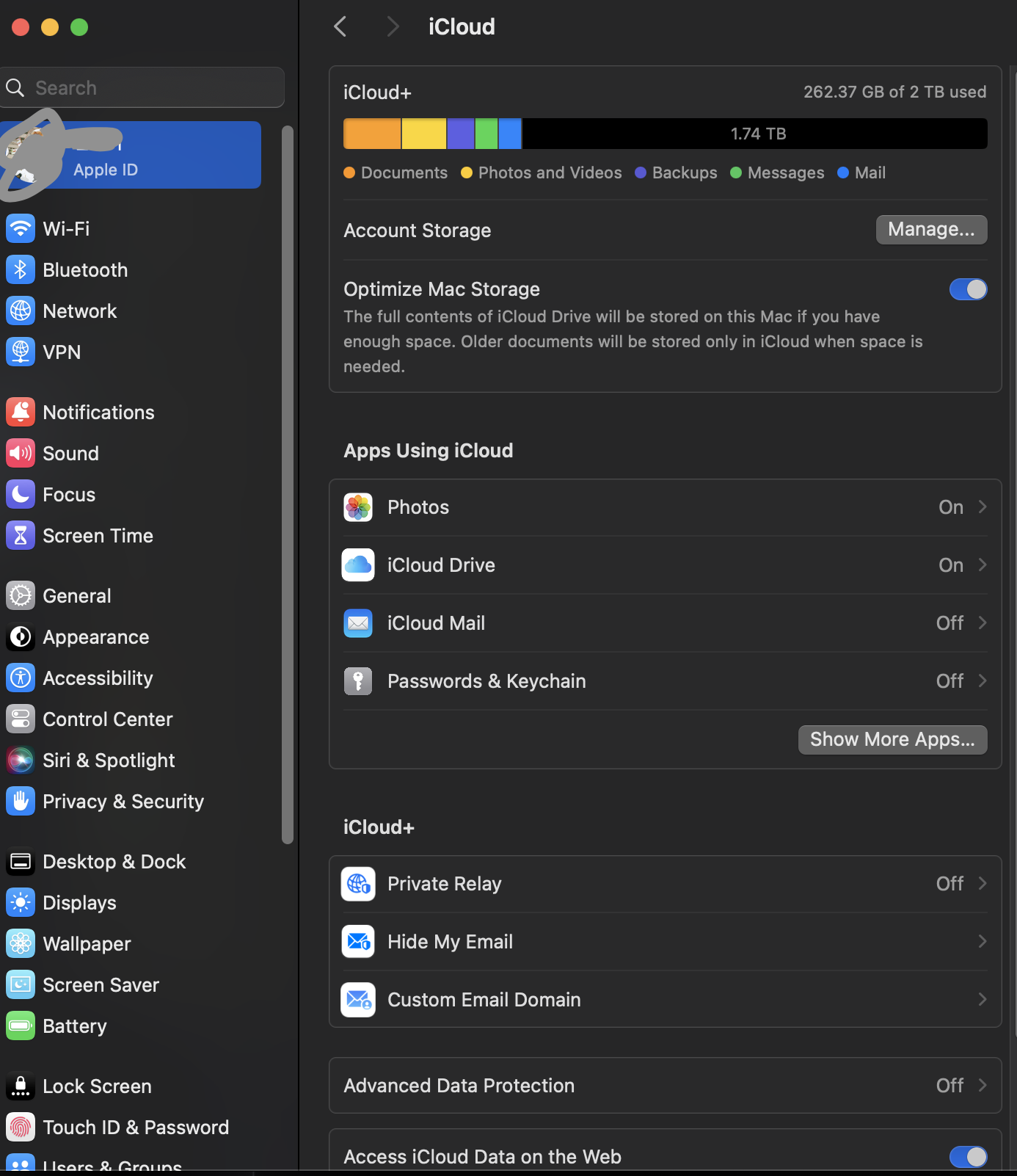The width and height of the screenshot is (1017, 1176).
Task: Open the Wi-Fi settings pane
Action: (x=131, y=228)
